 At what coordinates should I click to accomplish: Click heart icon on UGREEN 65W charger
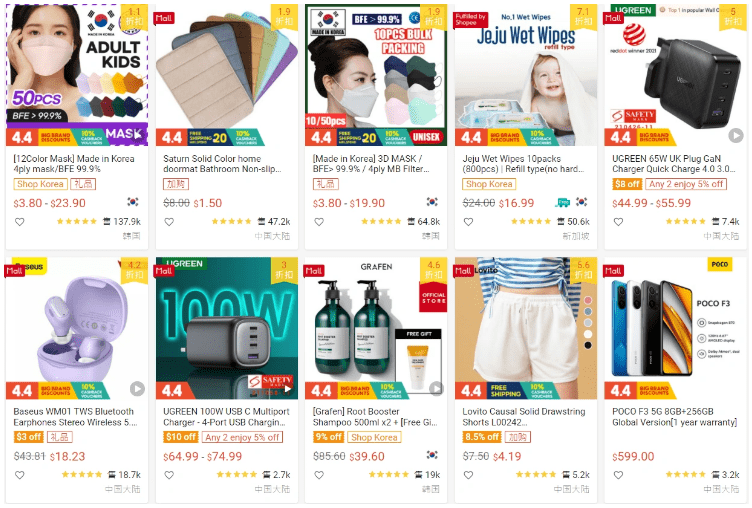coord(618,222)
